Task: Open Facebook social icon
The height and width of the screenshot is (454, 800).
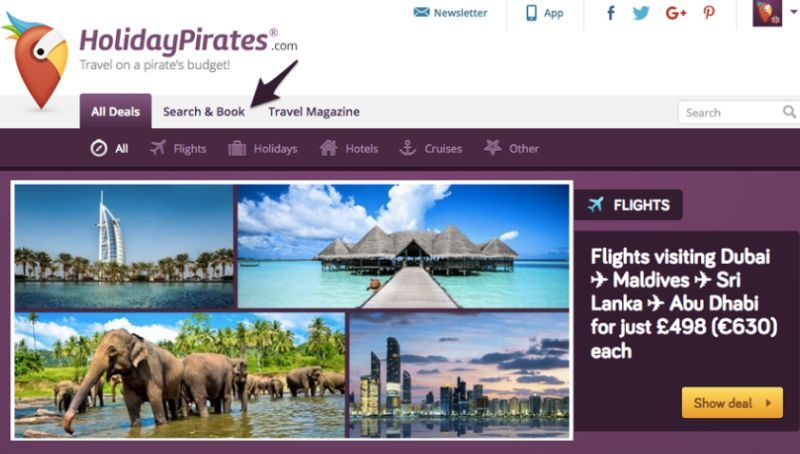Action: pos(610,13)
